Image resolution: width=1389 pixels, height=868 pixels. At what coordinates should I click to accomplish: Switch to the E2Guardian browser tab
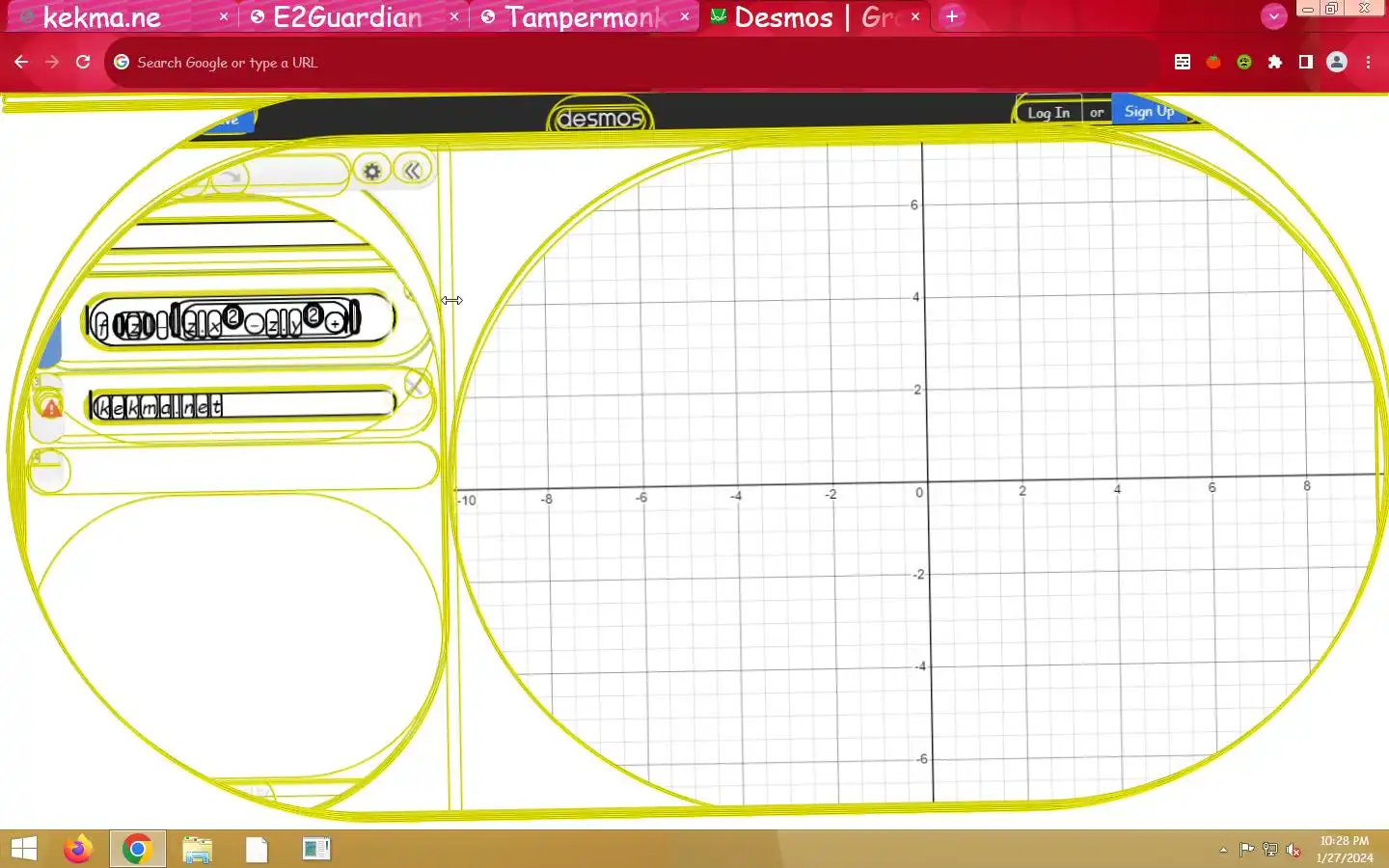pos(352,16)
